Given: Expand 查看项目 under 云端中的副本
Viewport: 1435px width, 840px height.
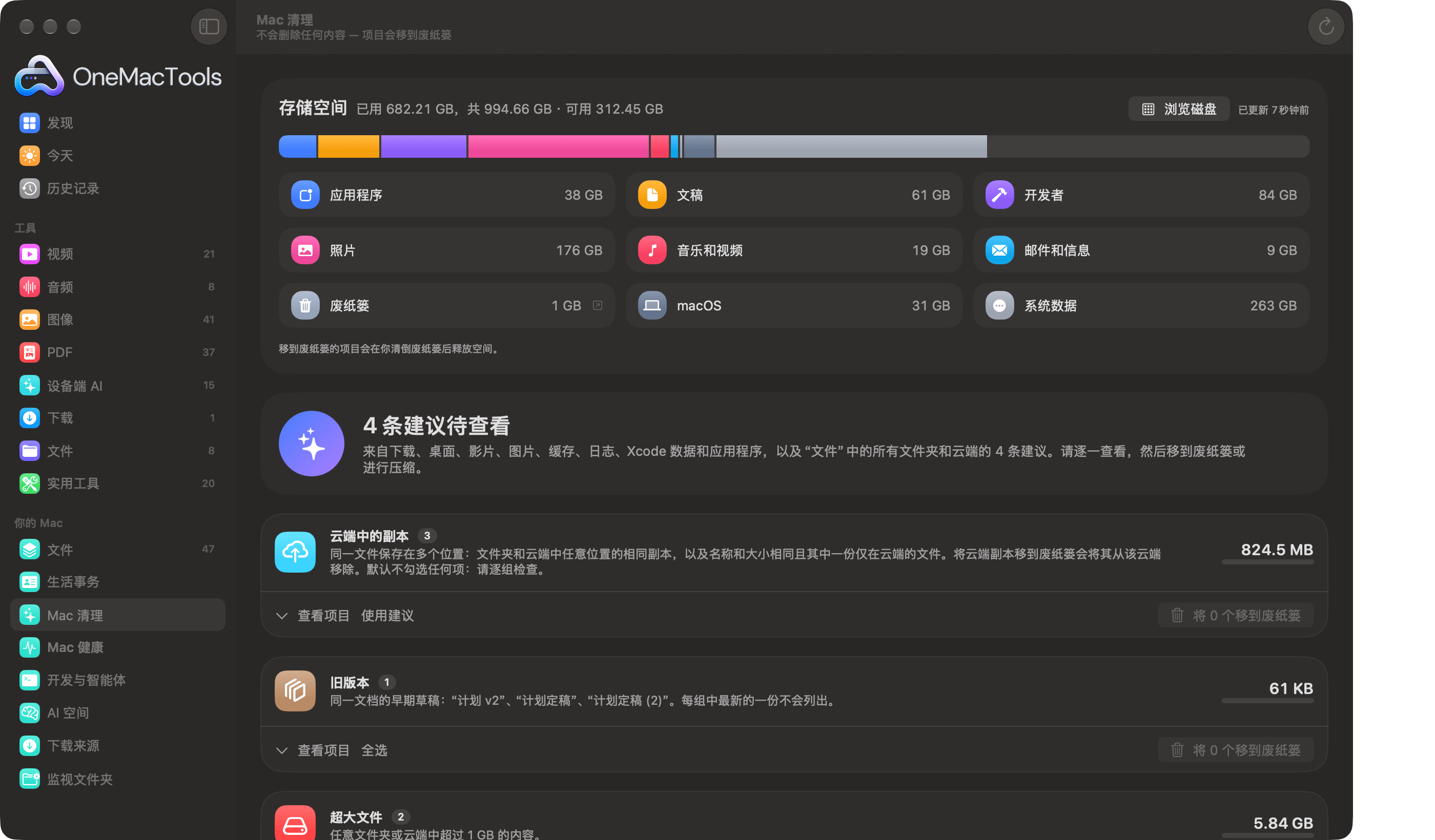Looking at the screenshot, I should [x=313, y=615].
